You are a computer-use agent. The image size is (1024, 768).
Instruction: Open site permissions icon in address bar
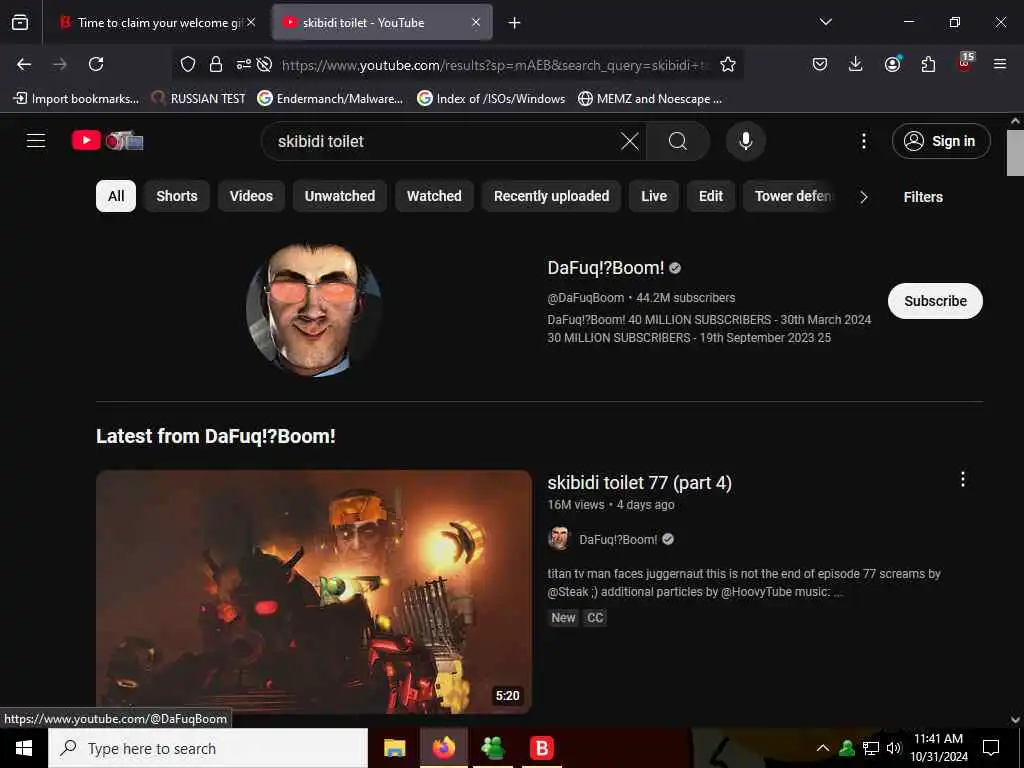pyautogui.click(x=244, y=64)
